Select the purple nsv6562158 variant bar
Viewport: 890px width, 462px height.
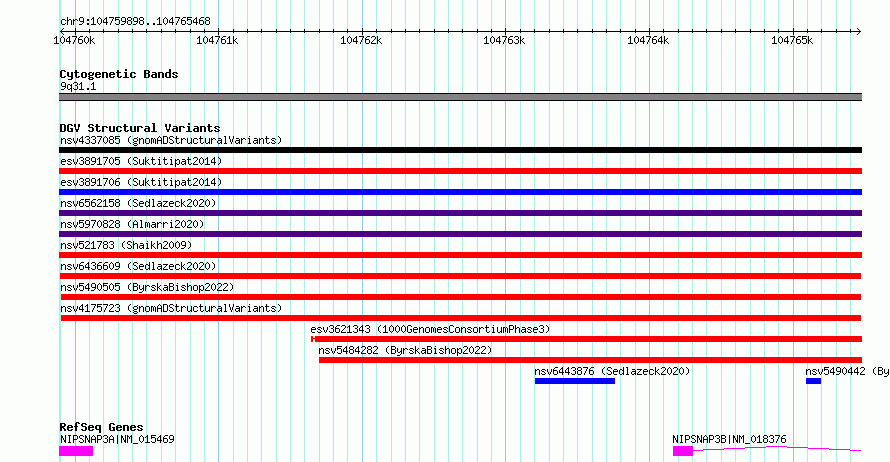460,213
